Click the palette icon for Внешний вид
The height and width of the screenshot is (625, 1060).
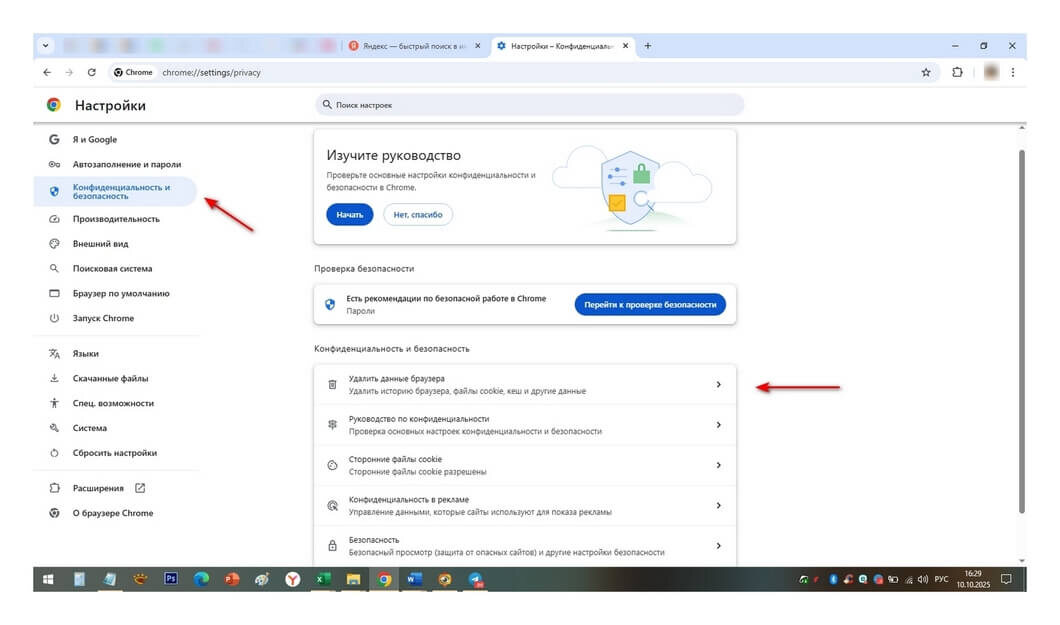(x=54, y=244)
